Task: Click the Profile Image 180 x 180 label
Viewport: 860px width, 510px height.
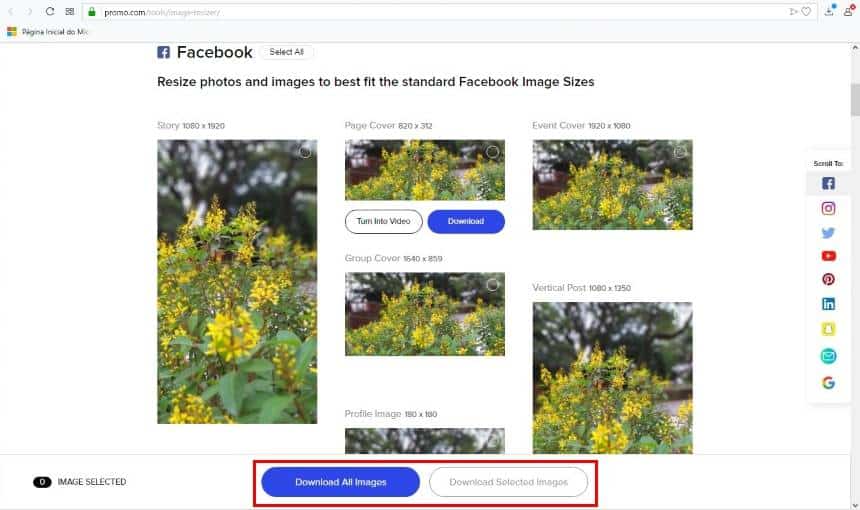Action: point(391,414)
